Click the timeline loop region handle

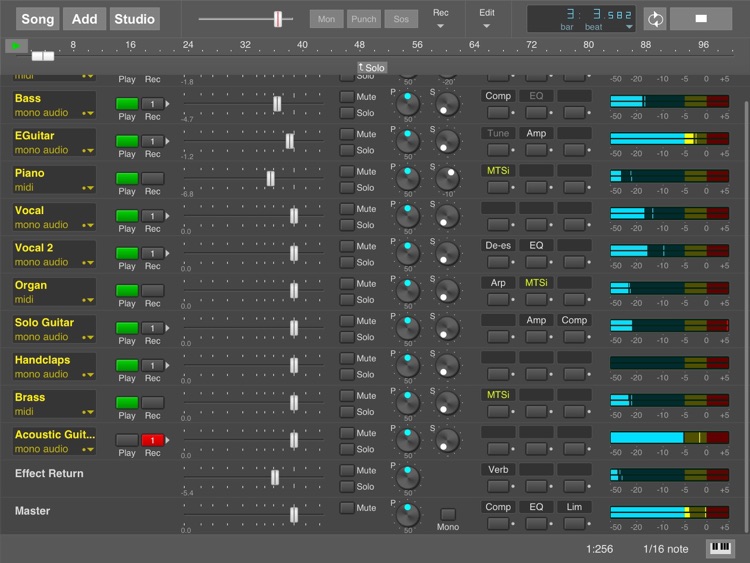[x=43, y=56]
